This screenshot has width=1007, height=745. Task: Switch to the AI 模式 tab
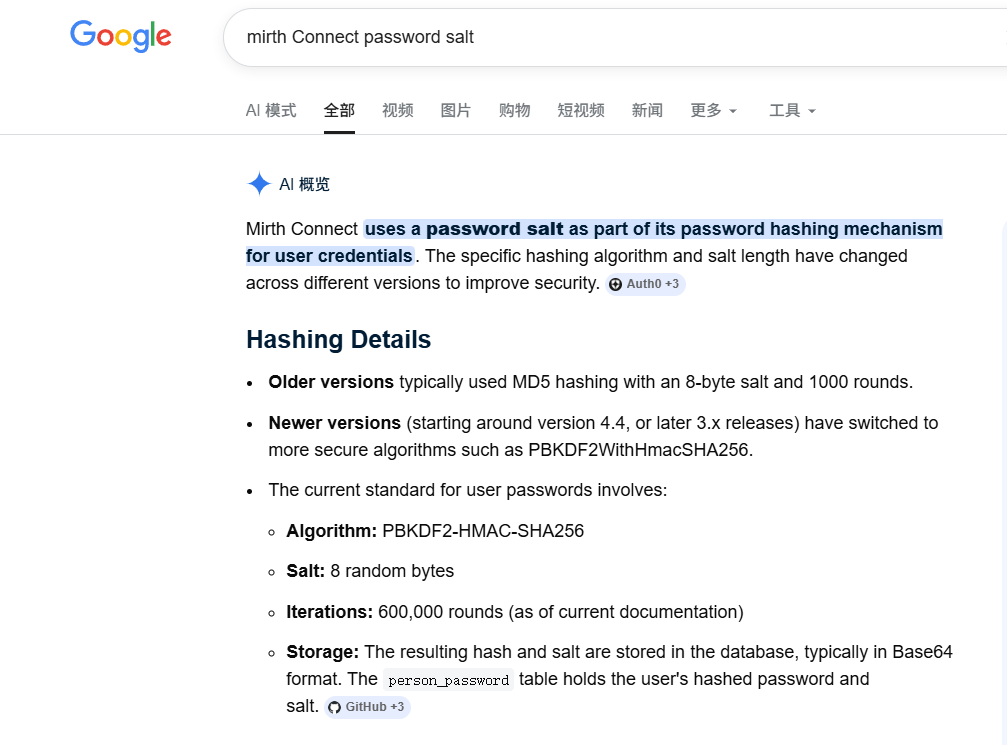tap(271, 110)
